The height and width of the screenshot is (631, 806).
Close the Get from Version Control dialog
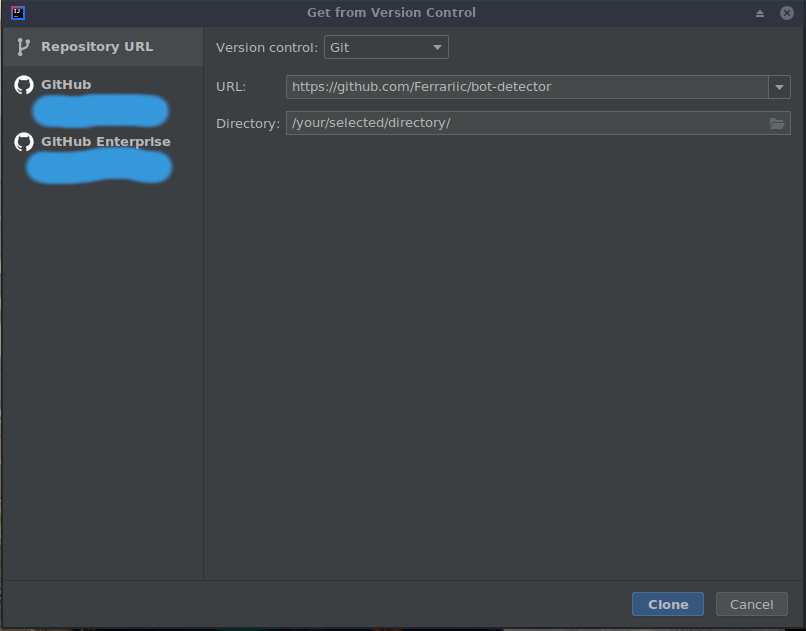tap(786, 13)
